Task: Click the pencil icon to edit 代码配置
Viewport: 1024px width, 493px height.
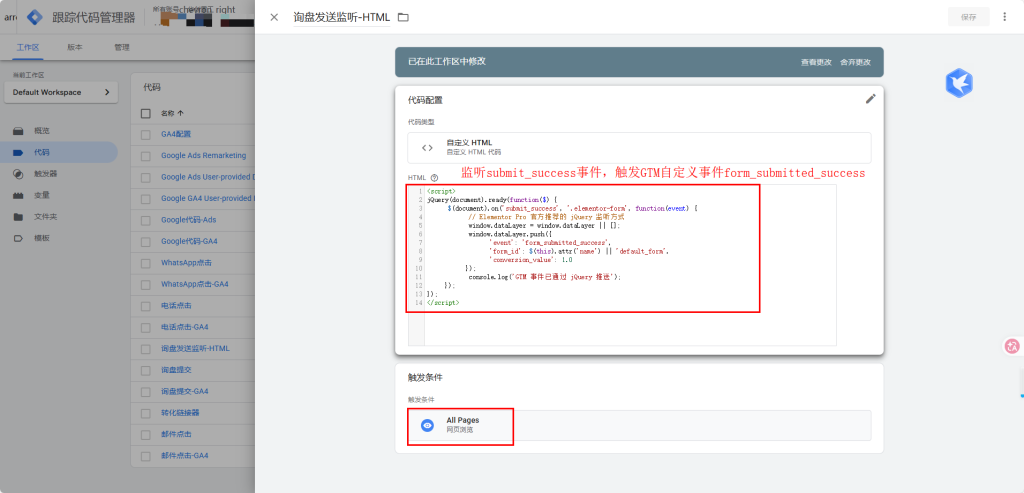Action: (870, 99)
